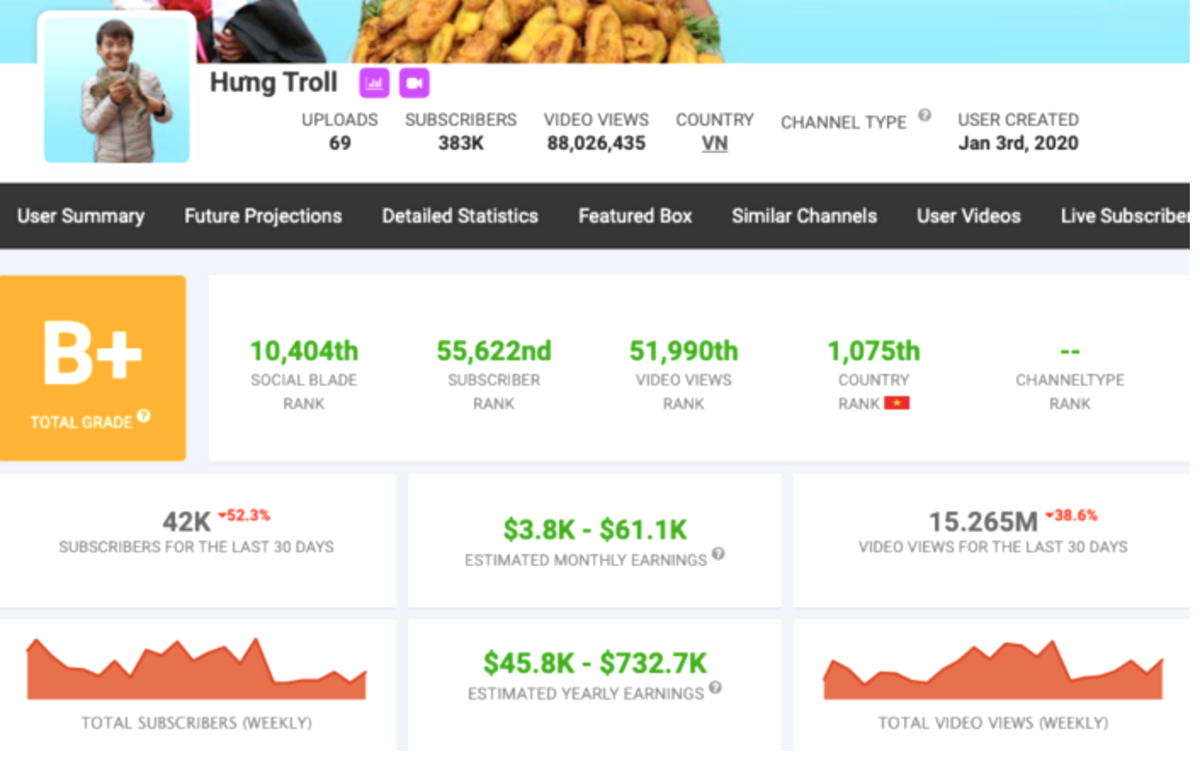Screen dimensions: 1200x758
Task: Click help icon next to Total Grade
Action: [144, 417]
